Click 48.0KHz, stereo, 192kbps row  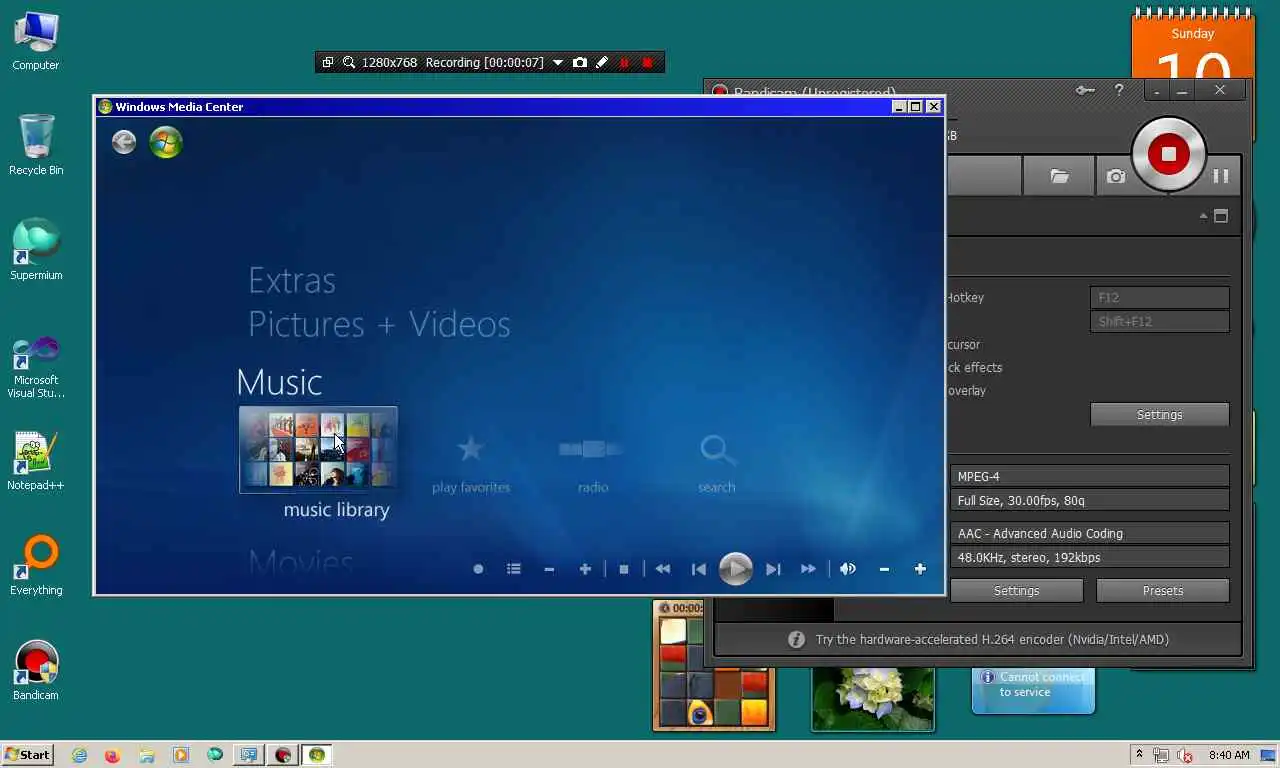point(1089,558)
